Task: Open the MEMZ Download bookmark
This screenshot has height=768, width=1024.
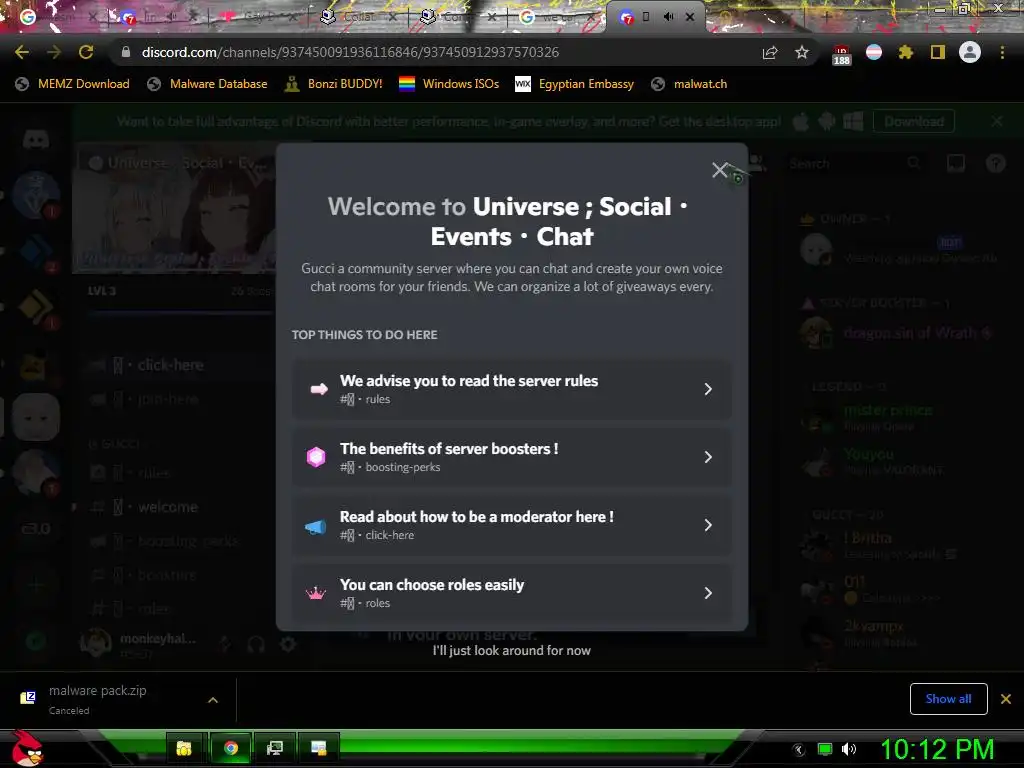Action: click(72, 84)
